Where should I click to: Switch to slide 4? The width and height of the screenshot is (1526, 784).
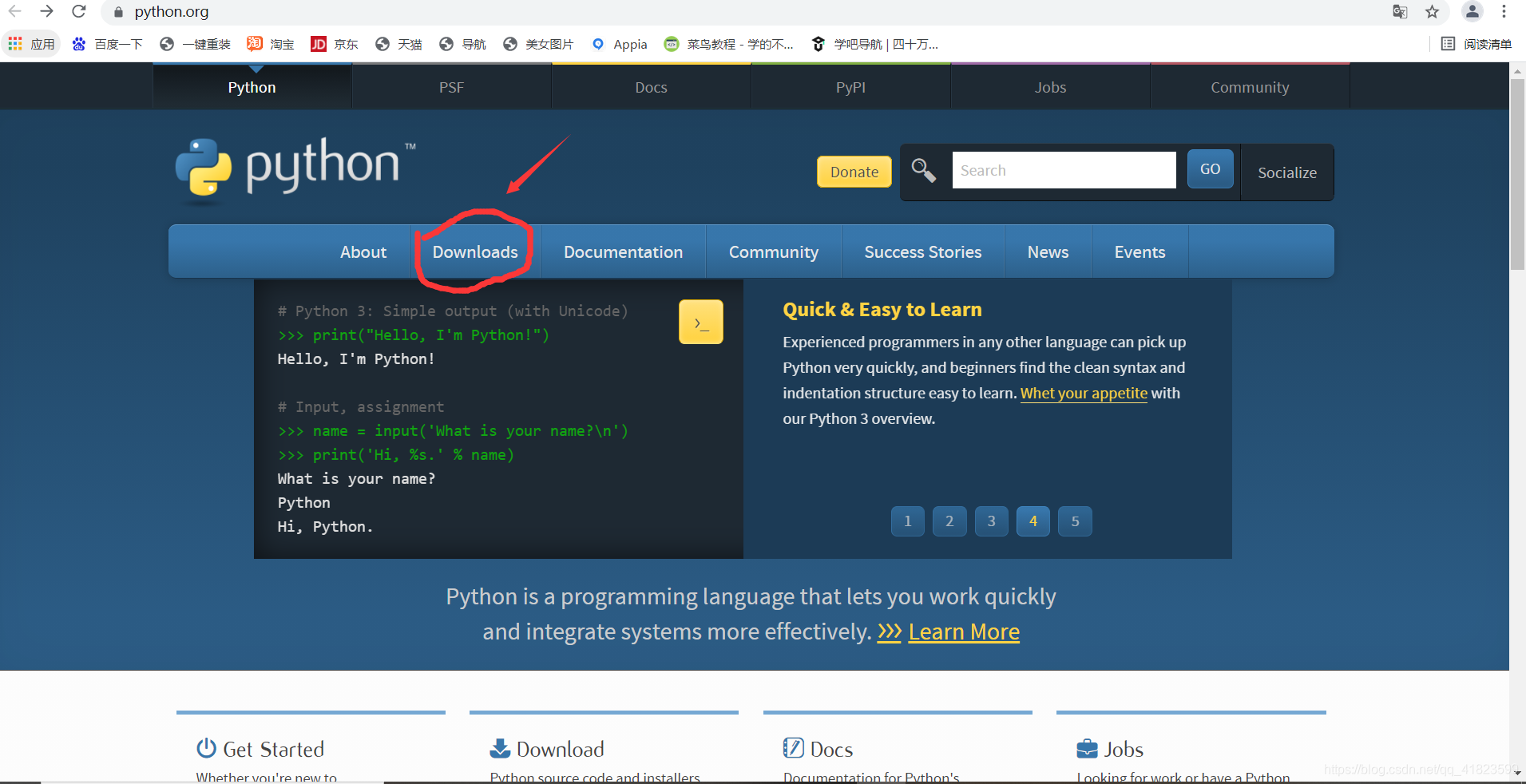click(x=1033, y=521)
